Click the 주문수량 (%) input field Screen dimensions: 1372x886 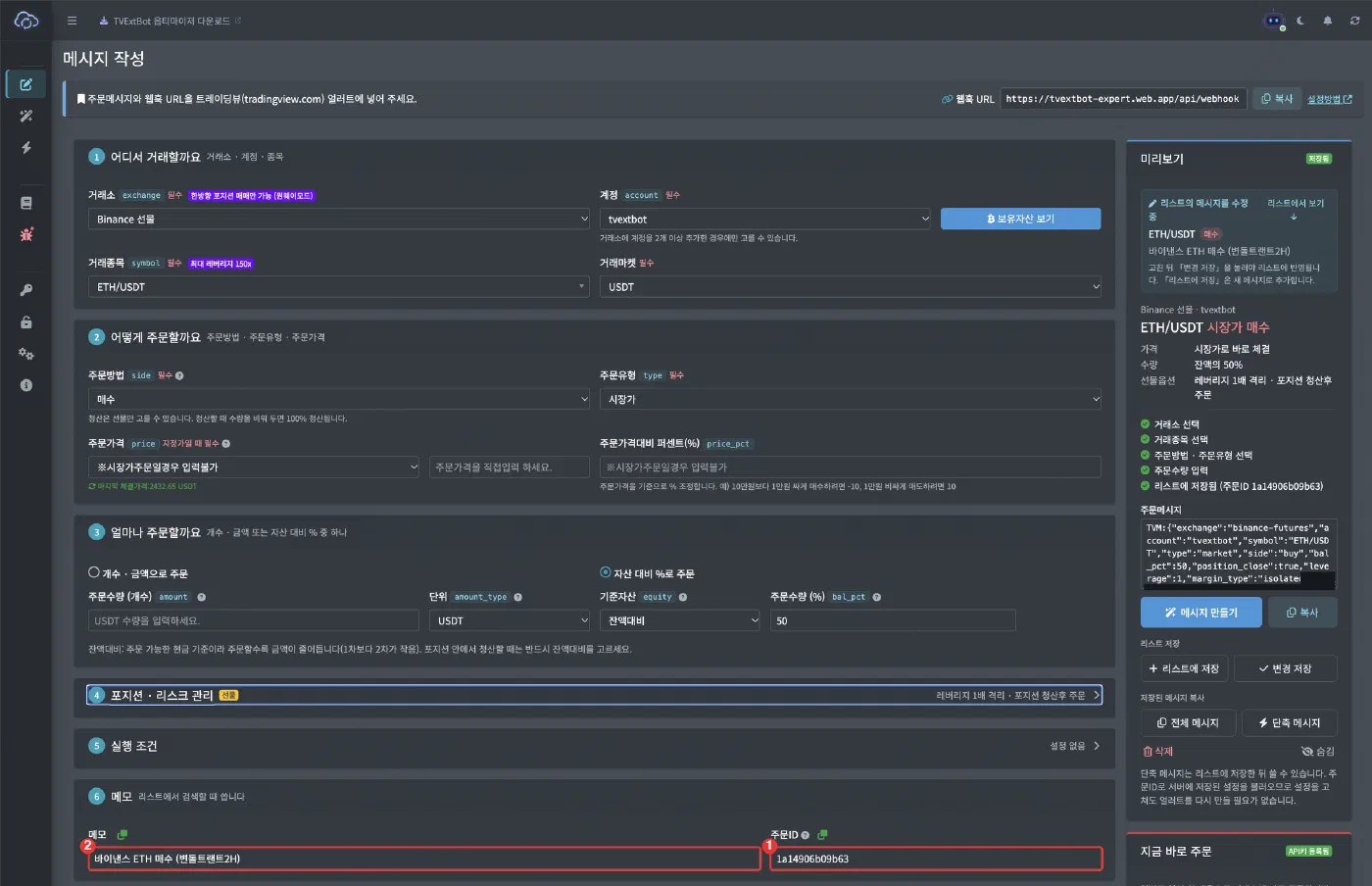(x=893, y=620)
